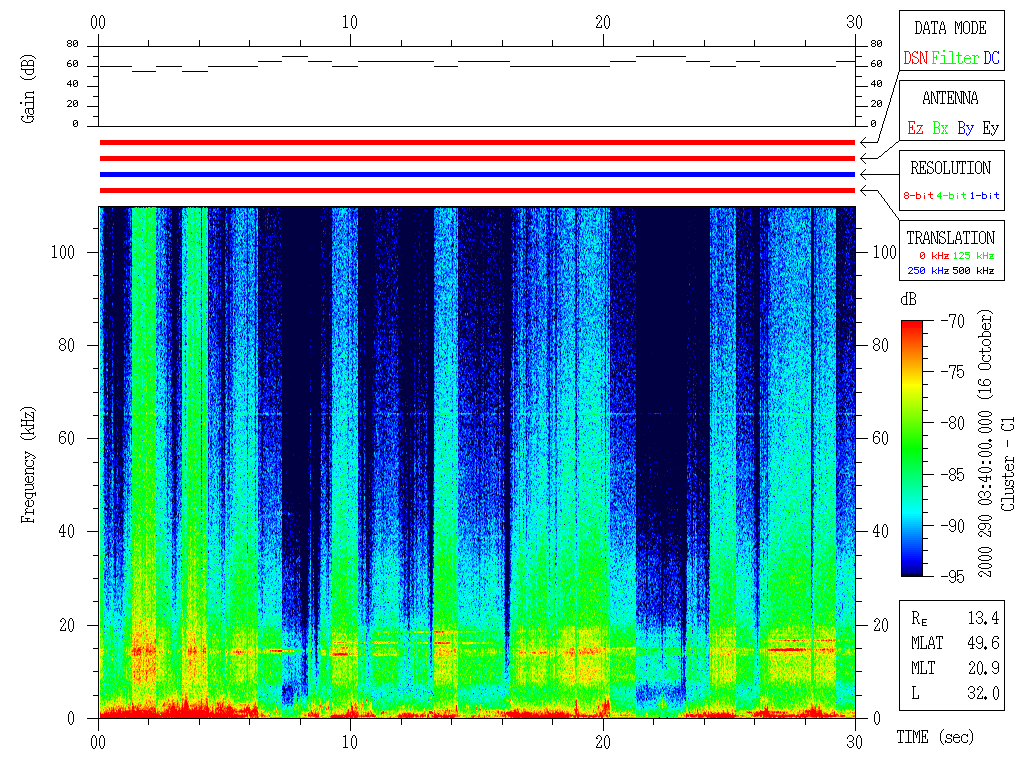Viewport: 1024px width, 768px height.
Task: Select the green Filter label in DATA MODE
Action: point(955,58)
